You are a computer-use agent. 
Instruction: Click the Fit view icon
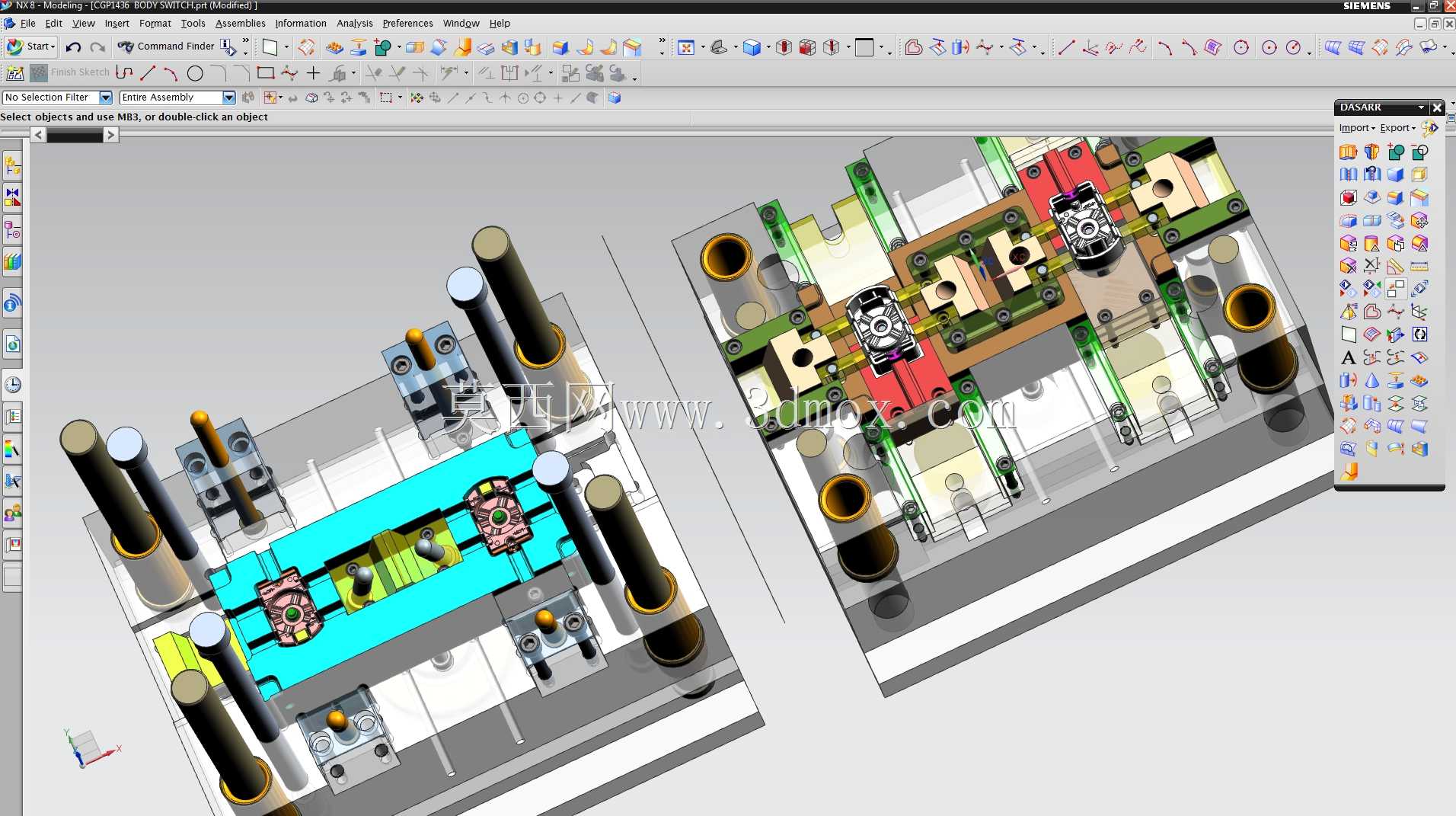coord(686,47)
